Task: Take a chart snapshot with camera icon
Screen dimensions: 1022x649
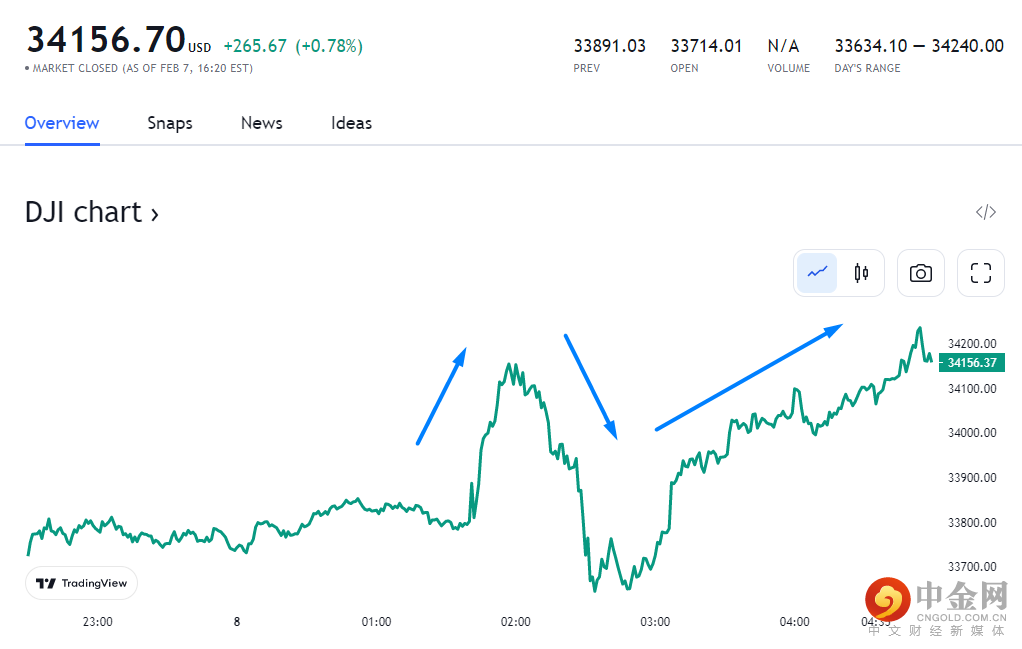Action: click(921, 273)
